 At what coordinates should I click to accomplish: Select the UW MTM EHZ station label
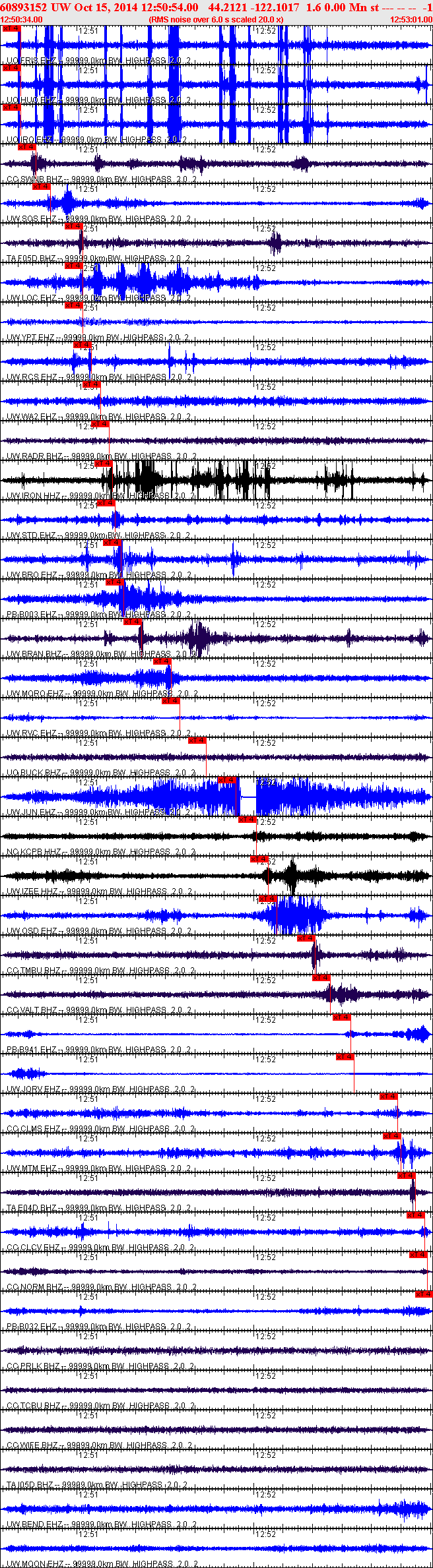pyautogui.click(x=99, y=1168)
